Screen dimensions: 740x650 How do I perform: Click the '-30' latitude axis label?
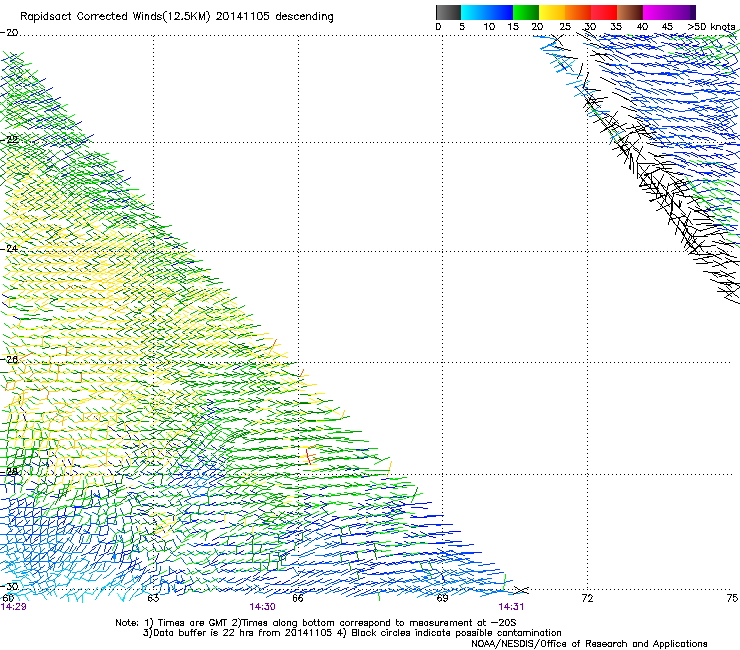click(x=9, y=586)
